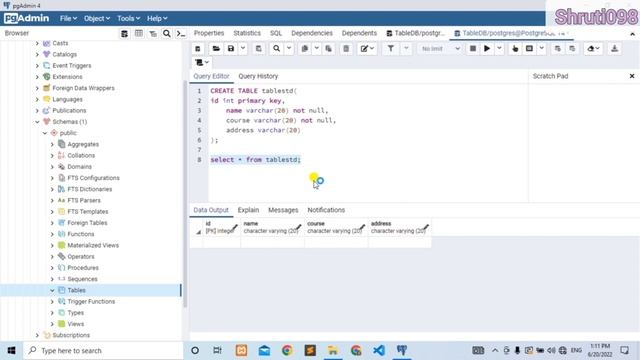The height and width of the screenshot is (360, 640).
Task: Click the Explain query icon
Action: pos(515,49)
